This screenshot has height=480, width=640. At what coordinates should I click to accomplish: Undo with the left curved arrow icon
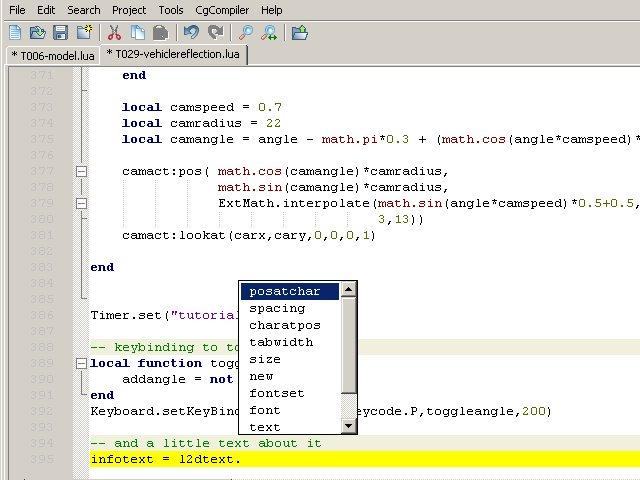(x=191, y=33)
